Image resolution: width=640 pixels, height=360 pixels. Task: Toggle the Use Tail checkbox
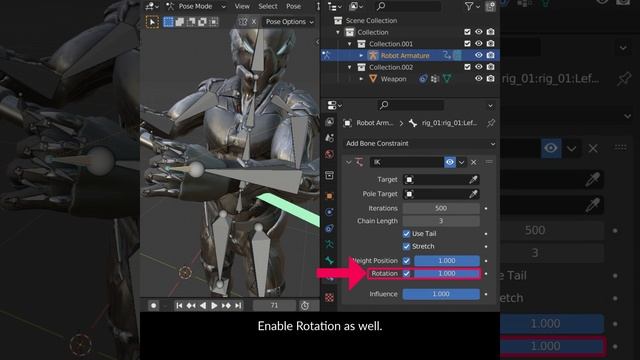[406, 234]
